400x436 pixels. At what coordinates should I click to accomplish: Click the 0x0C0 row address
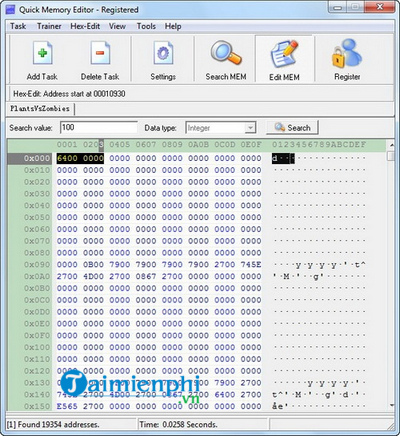[x=37, y=300]
